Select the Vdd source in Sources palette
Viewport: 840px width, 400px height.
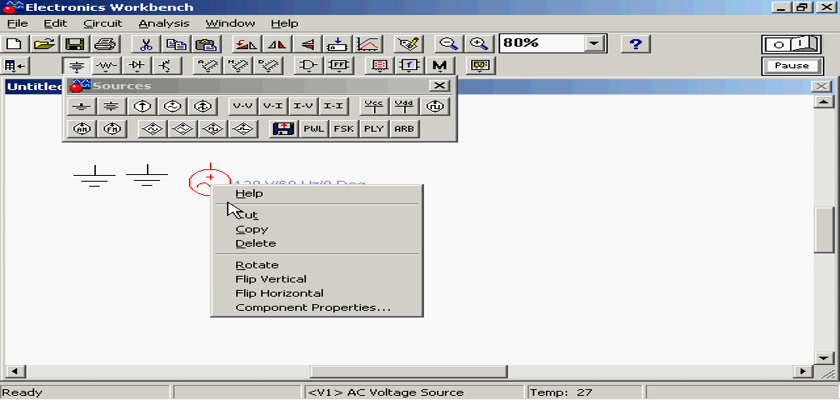point(404,106)
